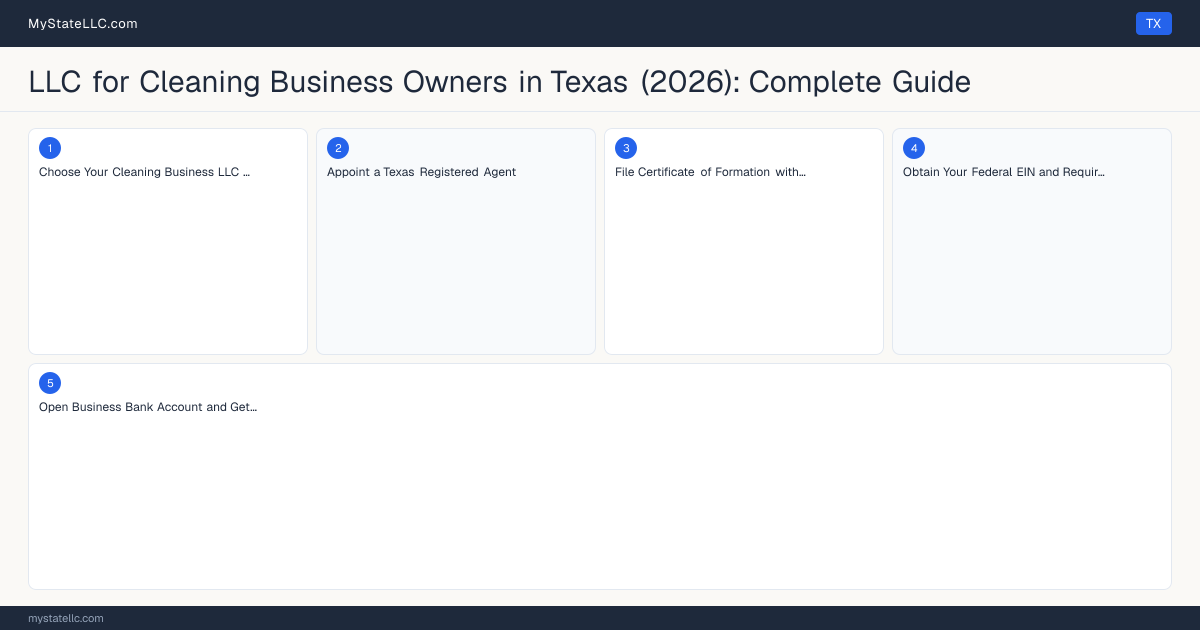1200x630 pixels.
Task: Click the mystatellc.com footer text
Action: coord(66,618)
